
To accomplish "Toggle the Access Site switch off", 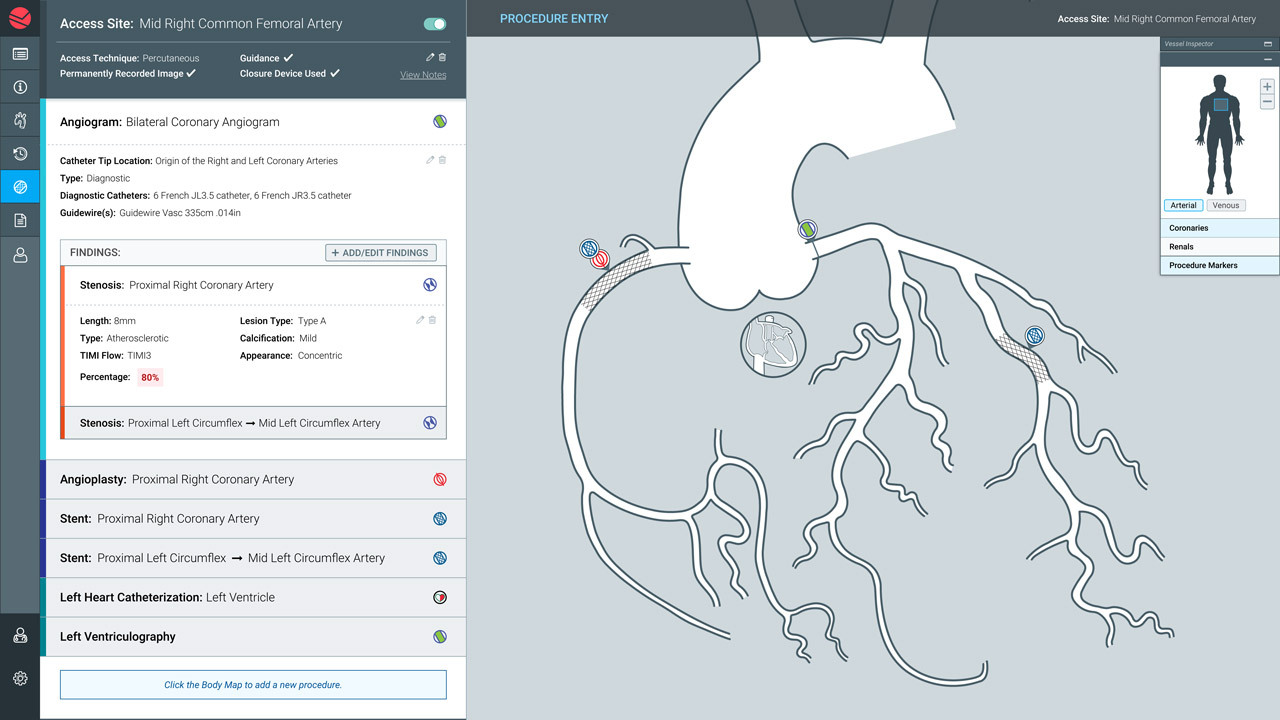I will (433, 23).
